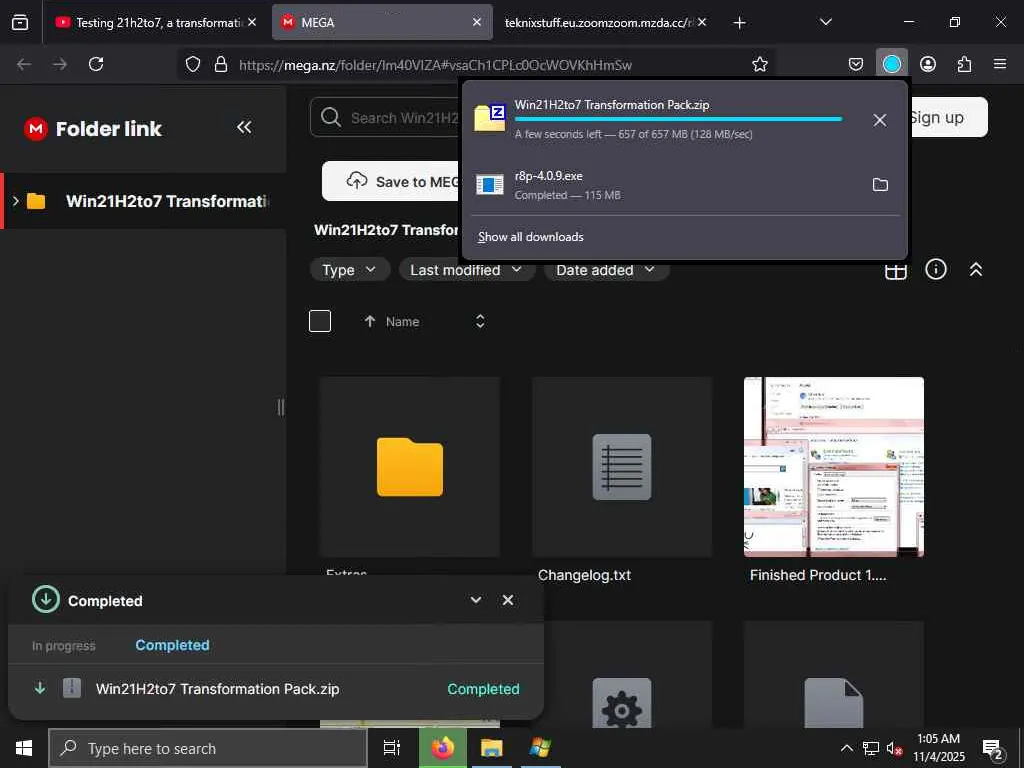
Task: Show r8p-4.0.9.exe in its folder
Action: coord(880,185)
